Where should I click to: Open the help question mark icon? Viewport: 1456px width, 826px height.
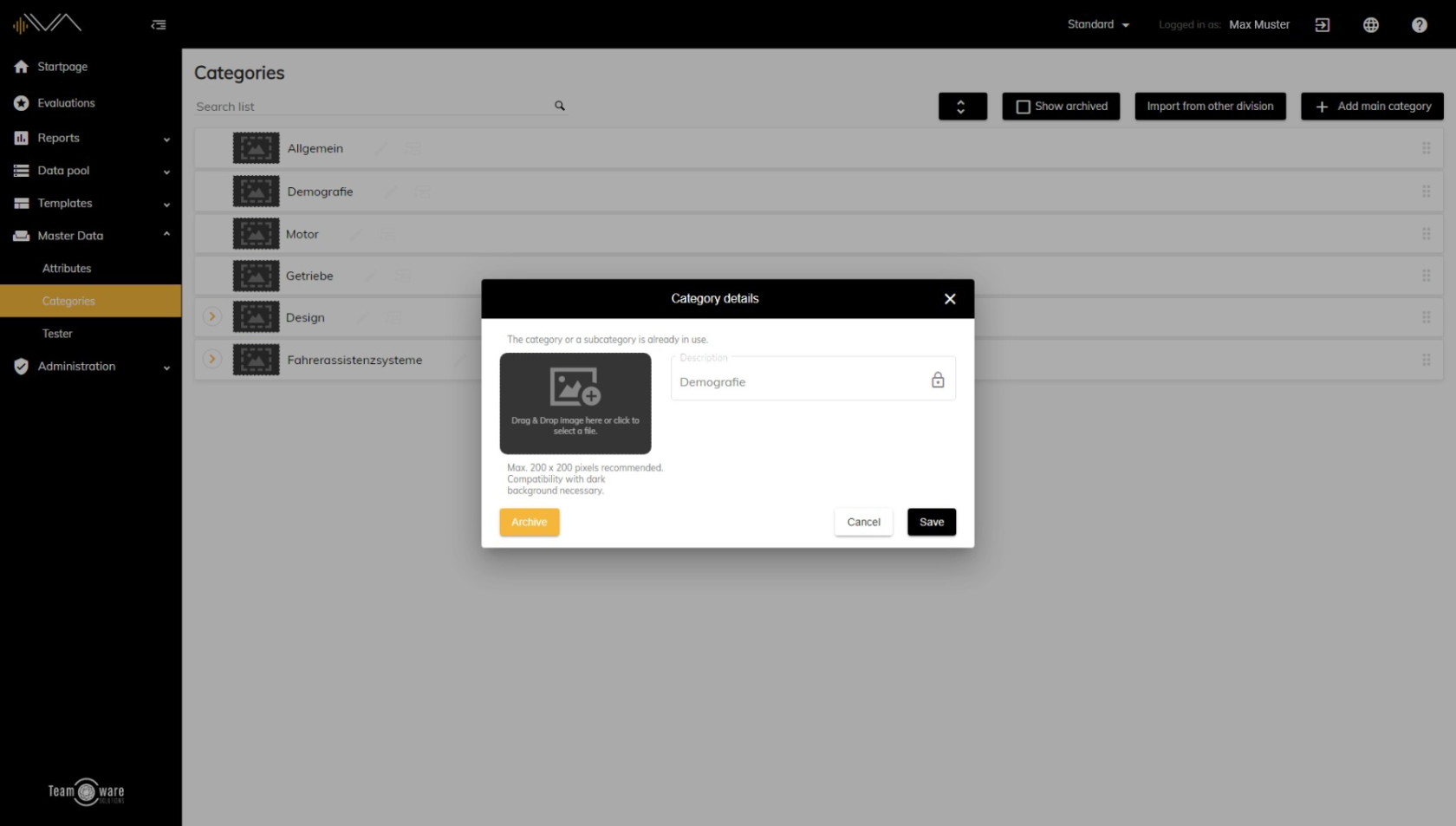1420,25
